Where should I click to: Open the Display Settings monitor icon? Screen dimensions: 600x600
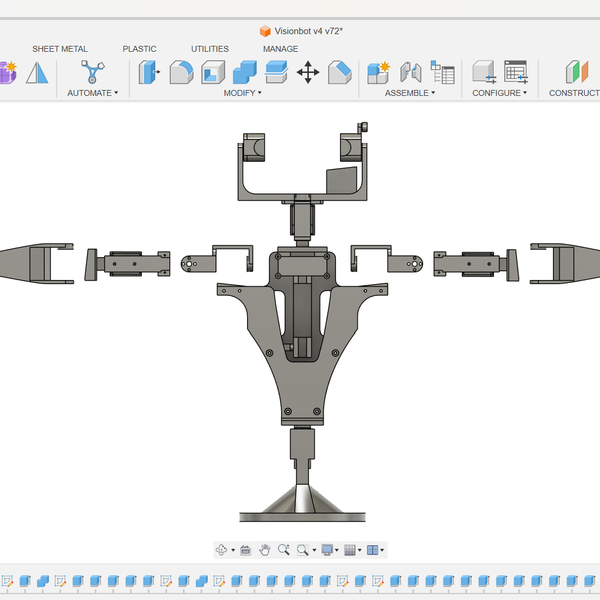click(327, 550)
